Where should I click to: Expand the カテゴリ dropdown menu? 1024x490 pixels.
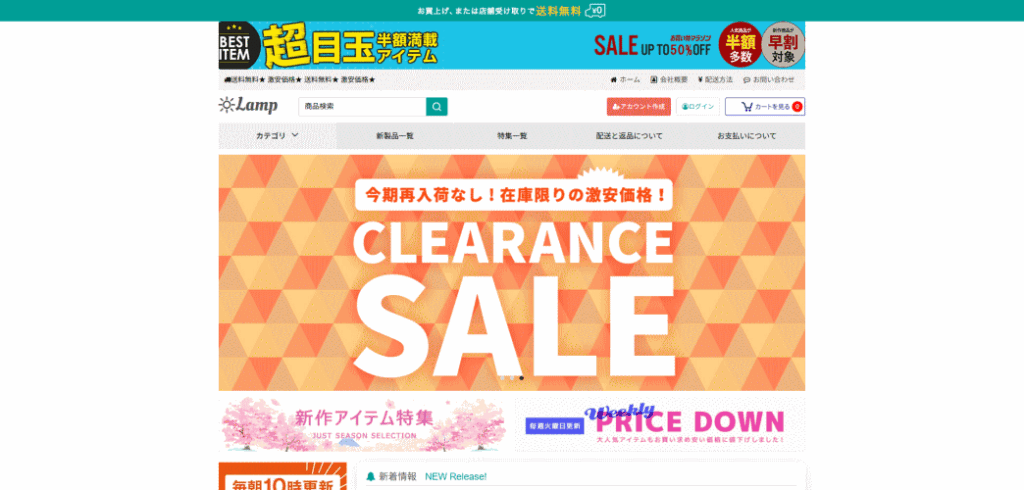pos(278,136)
